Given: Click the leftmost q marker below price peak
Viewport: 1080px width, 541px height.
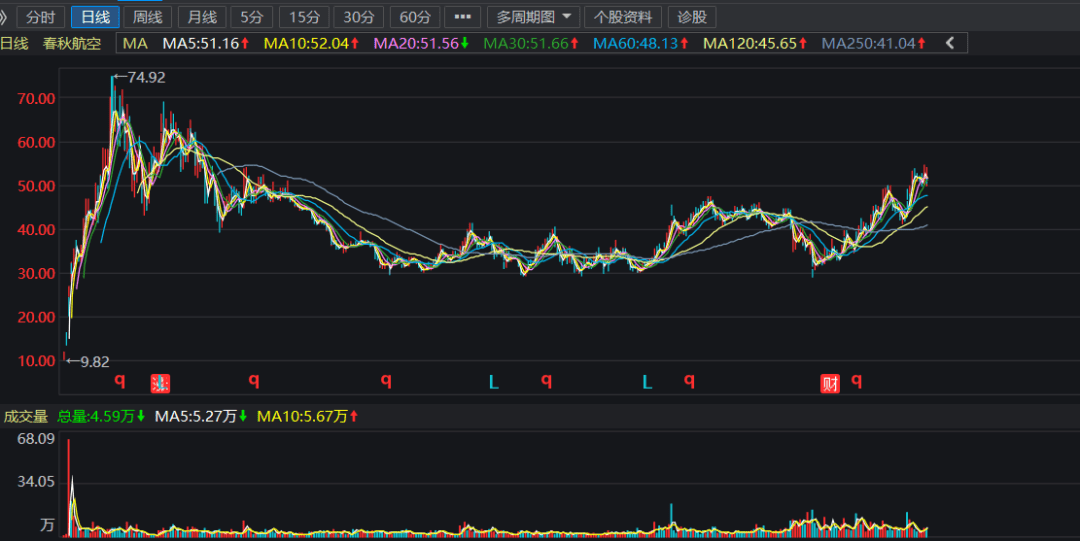Looking at the screenshot, I should [119, 380].
